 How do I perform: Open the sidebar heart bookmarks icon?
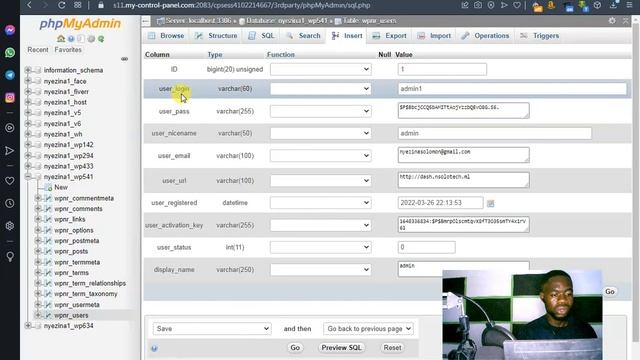tap(10, 181)
